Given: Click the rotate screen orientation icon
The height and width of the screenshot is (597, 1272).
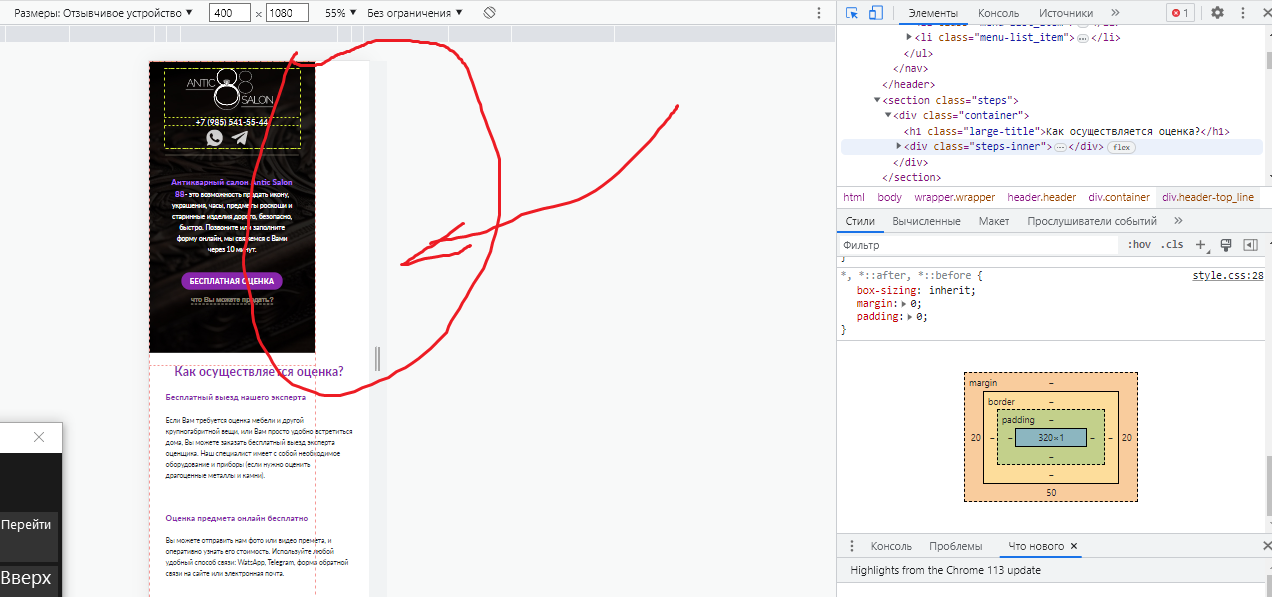Looking at the screenshot, I should 489,13.
